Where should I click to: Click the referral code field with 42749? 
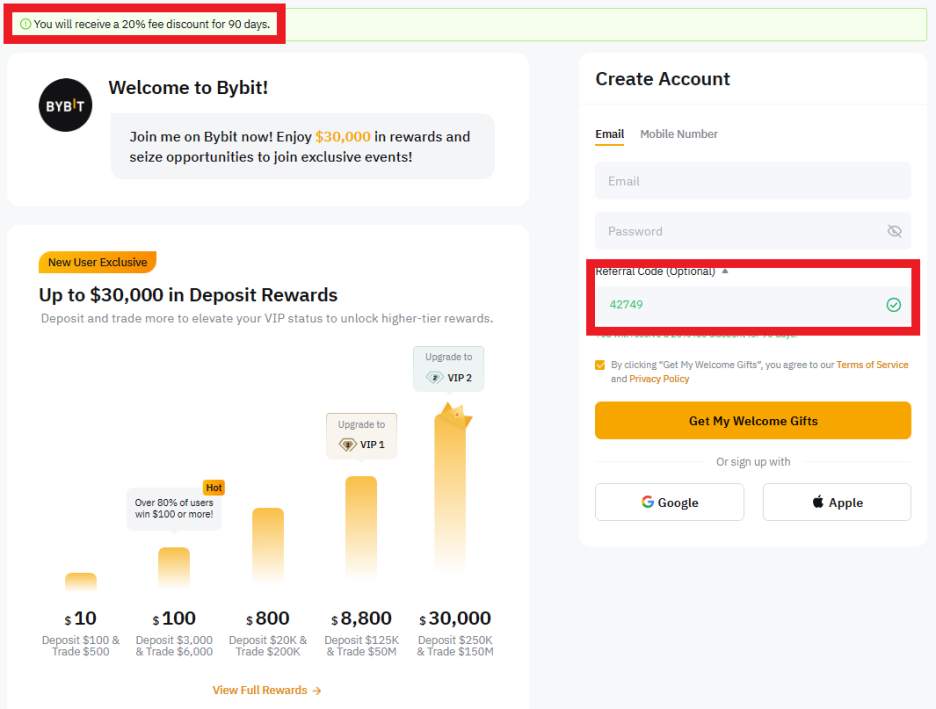pos(753,305)
